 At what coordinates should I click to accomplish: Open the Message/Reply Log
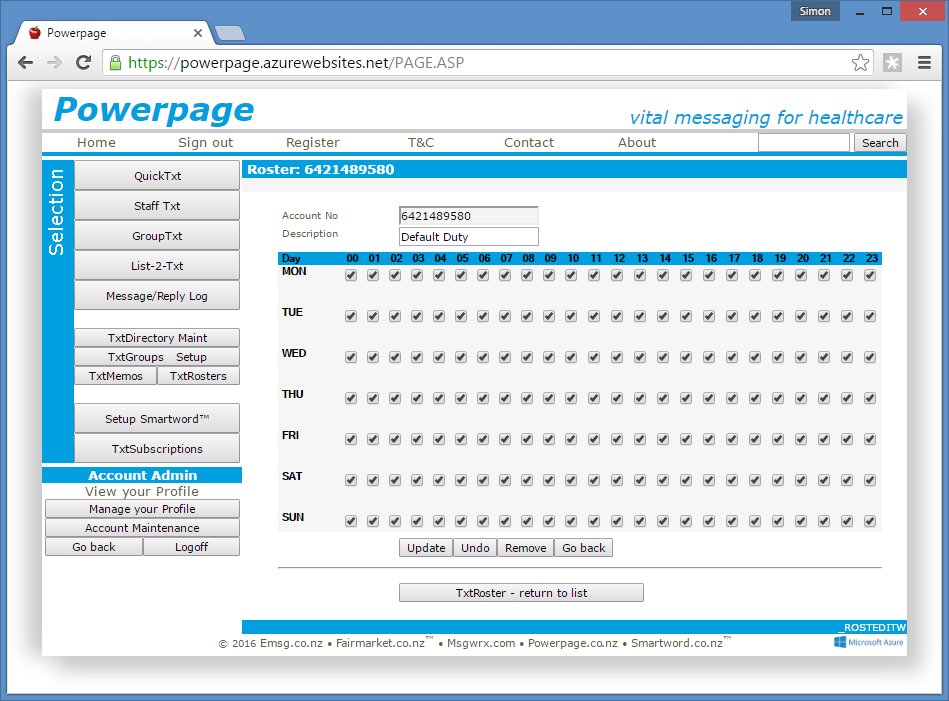157,296
